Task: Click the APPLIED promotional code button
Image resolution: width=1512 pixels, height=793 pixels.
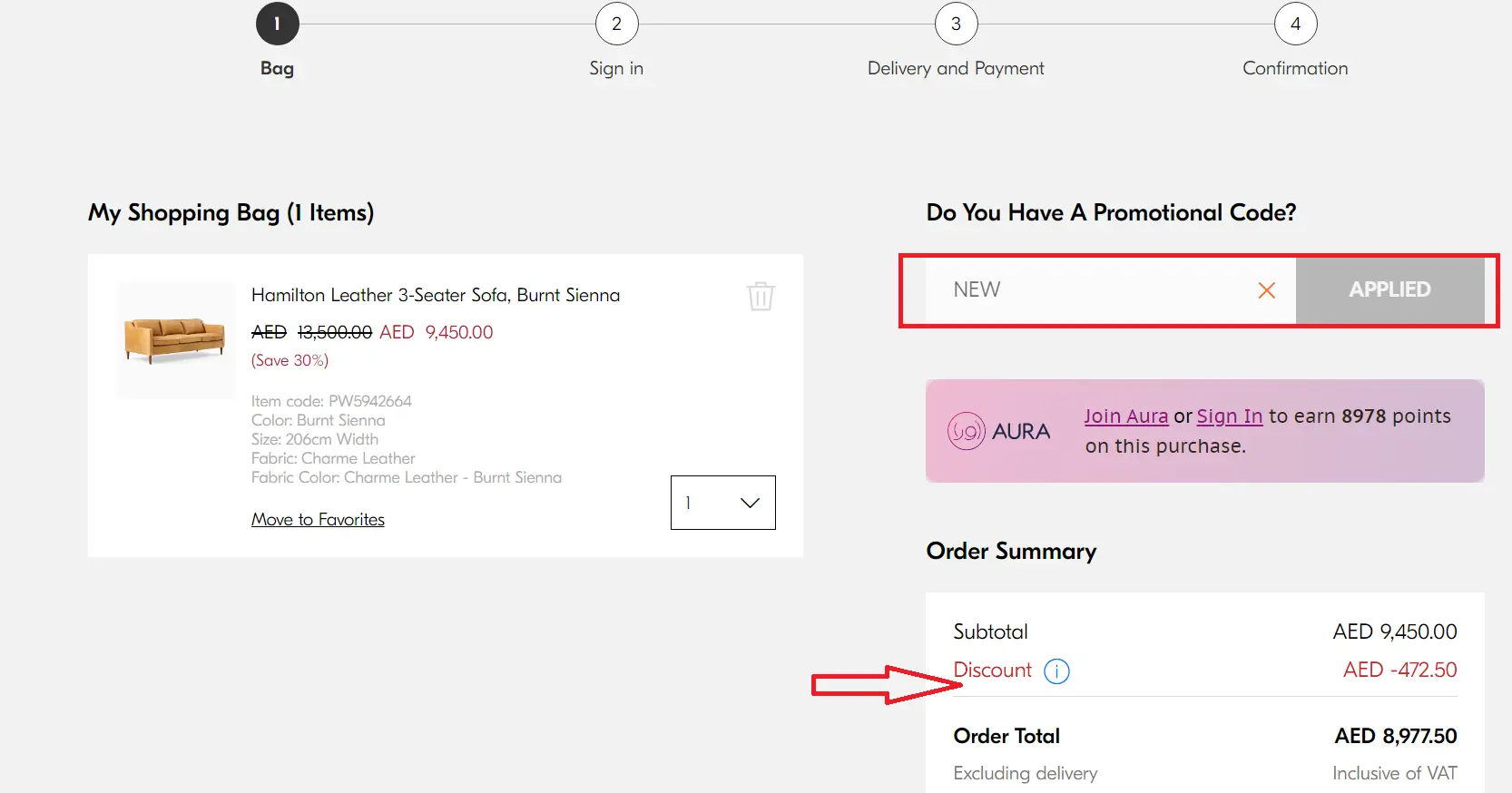Action: [x=1389, y=290]
